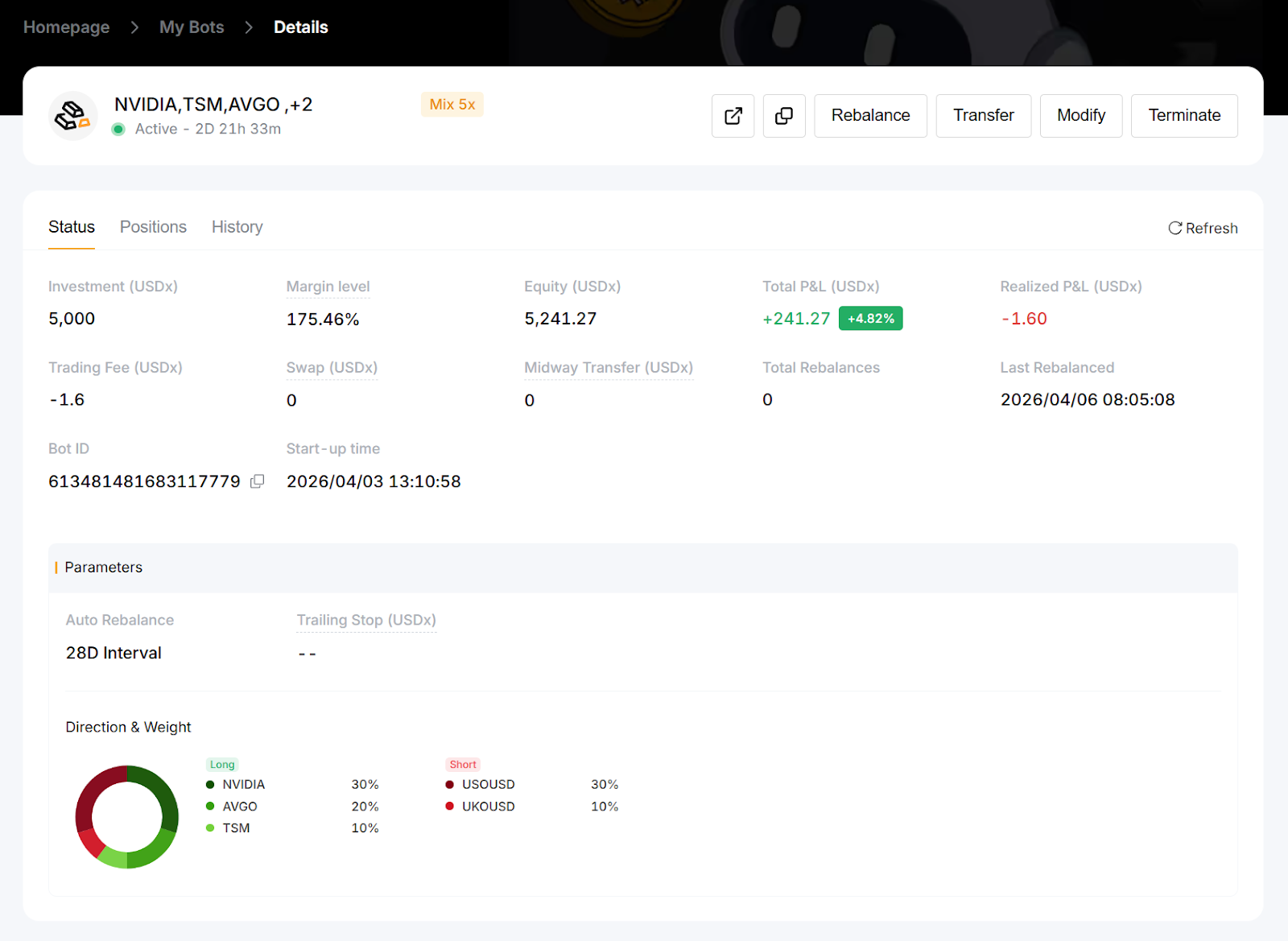The image size is (1288, 941).
Task: Copy the Bot ID using copy icon
Action: click(x=258, y=481)
